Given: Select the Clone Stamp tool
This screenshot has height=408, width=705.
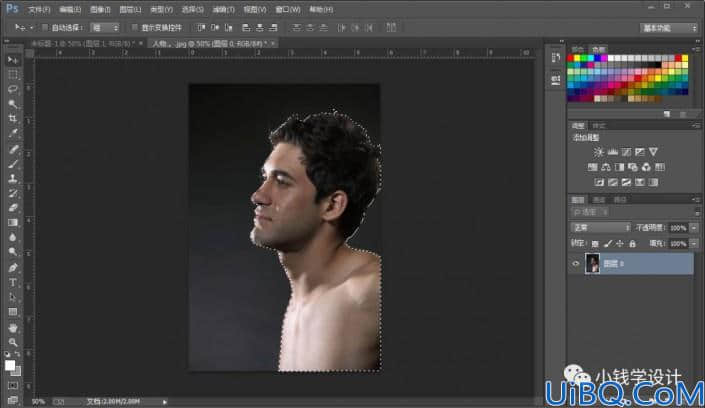Looking at the screenshot, I should click(13, 179).
